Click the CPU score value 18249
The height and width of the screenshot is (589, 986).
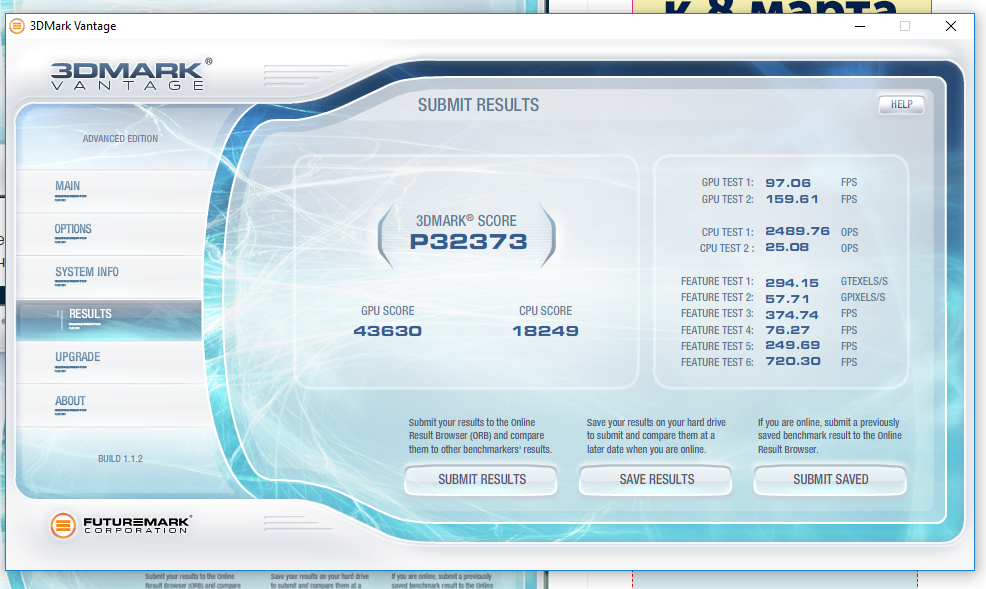[x=545, y=331]
